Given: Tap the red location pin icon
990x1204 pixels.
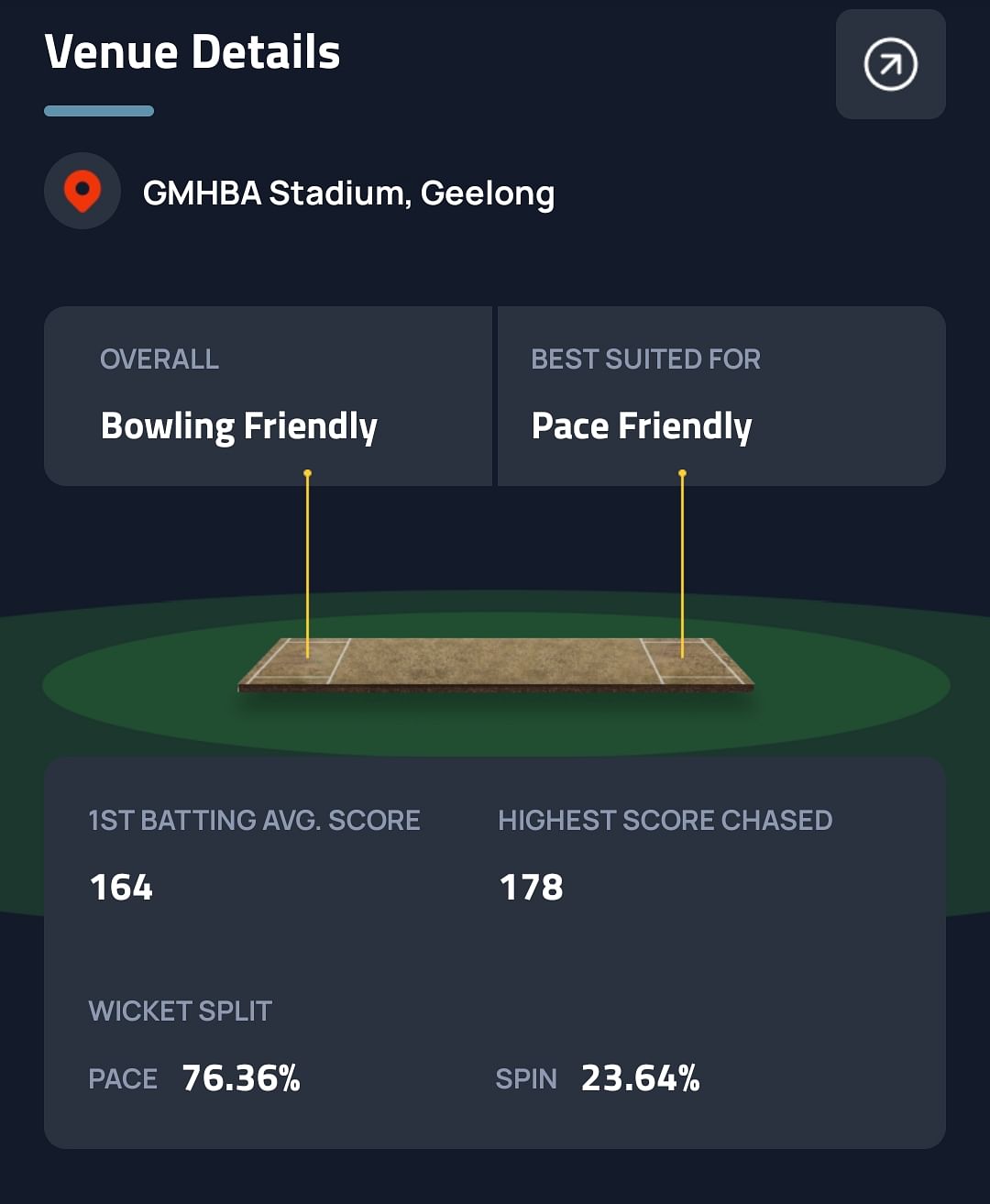Looking at the screenshot, I should [x=82, y=191].
